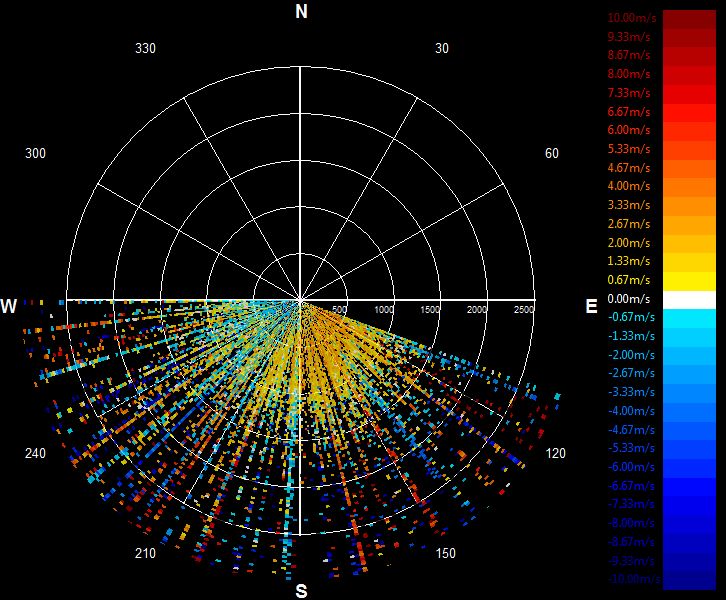This screenshot has width=726, height=600.
Task: Click the W compass label
Action: (x=9, y=306)
